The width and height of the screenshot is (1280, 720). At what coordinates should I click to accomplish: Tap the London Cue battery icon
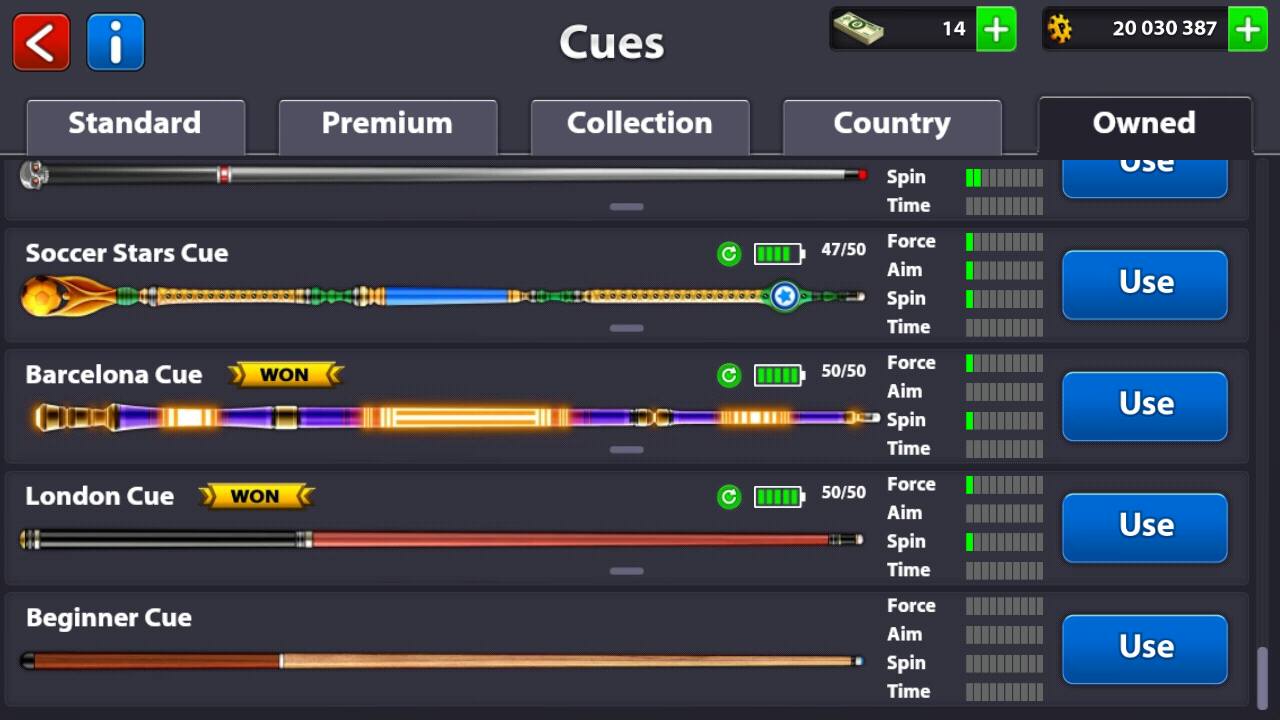point(779,496)
